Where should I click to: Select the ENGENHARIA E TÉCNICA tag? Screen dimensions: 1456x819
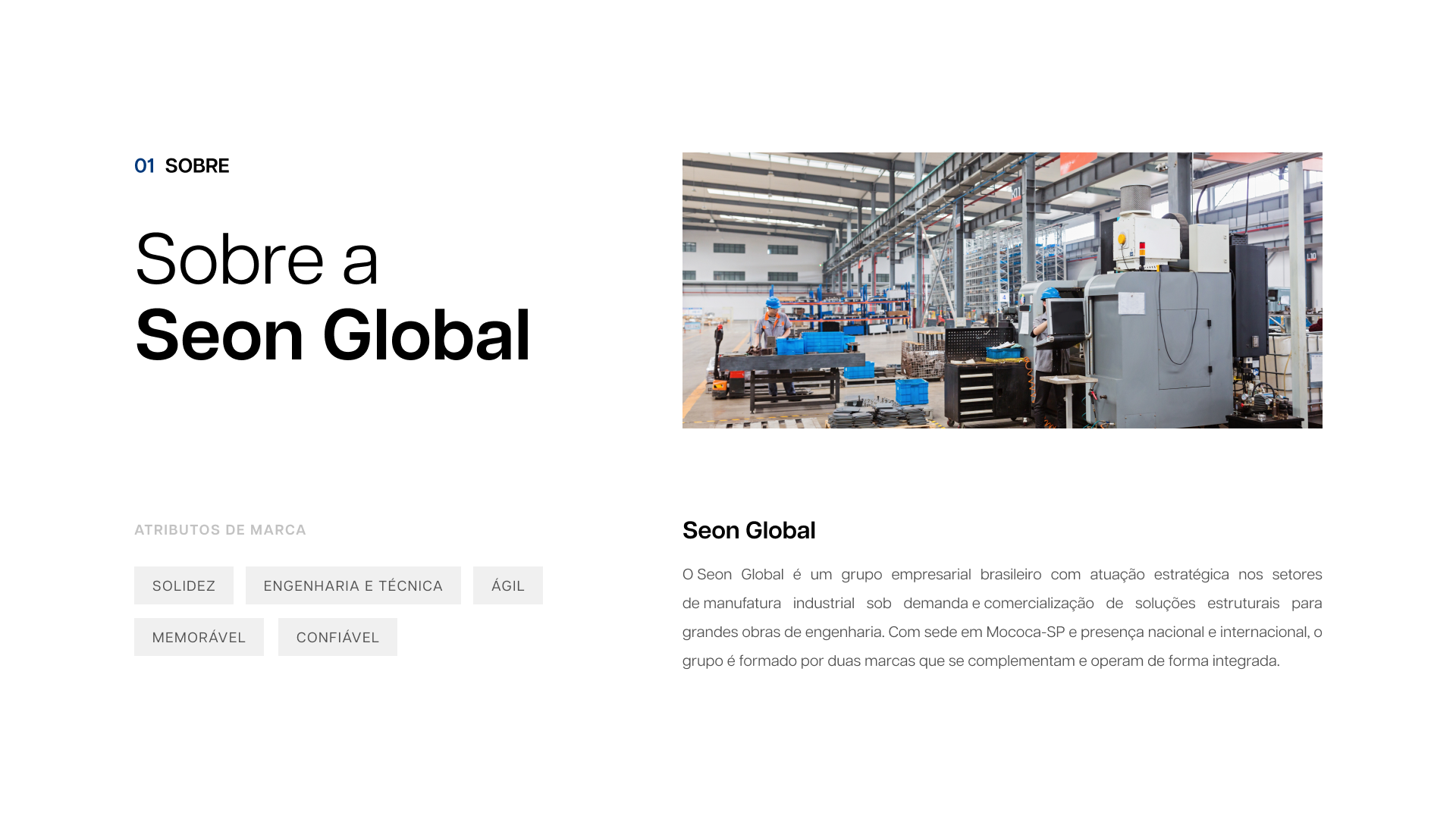tap(353, 585)
